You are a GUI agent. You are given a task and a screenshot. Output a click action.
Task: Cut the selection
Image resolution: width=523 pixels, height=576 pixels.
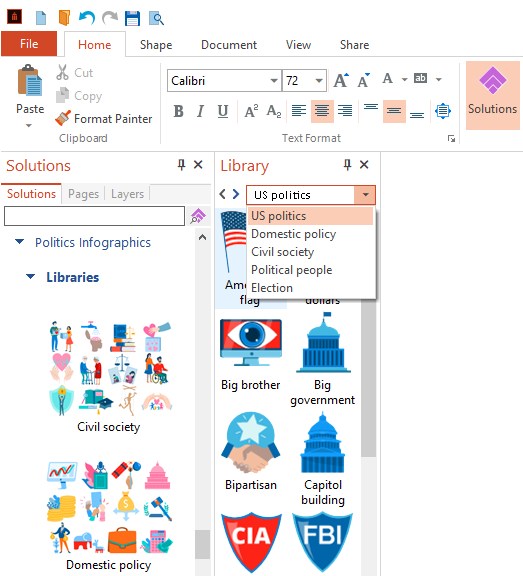click(x=75, y=72)
